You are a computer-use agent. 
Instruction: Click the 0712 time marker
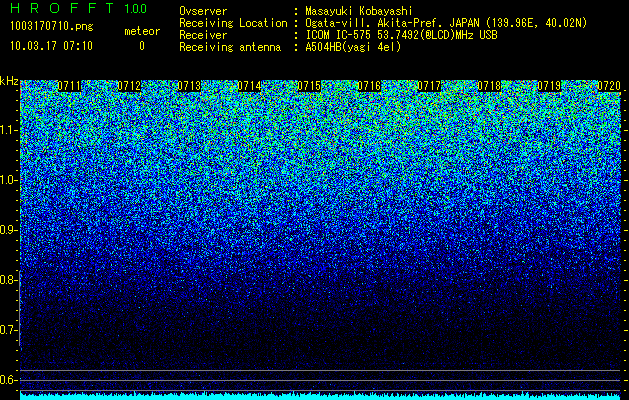coord(129,86)
